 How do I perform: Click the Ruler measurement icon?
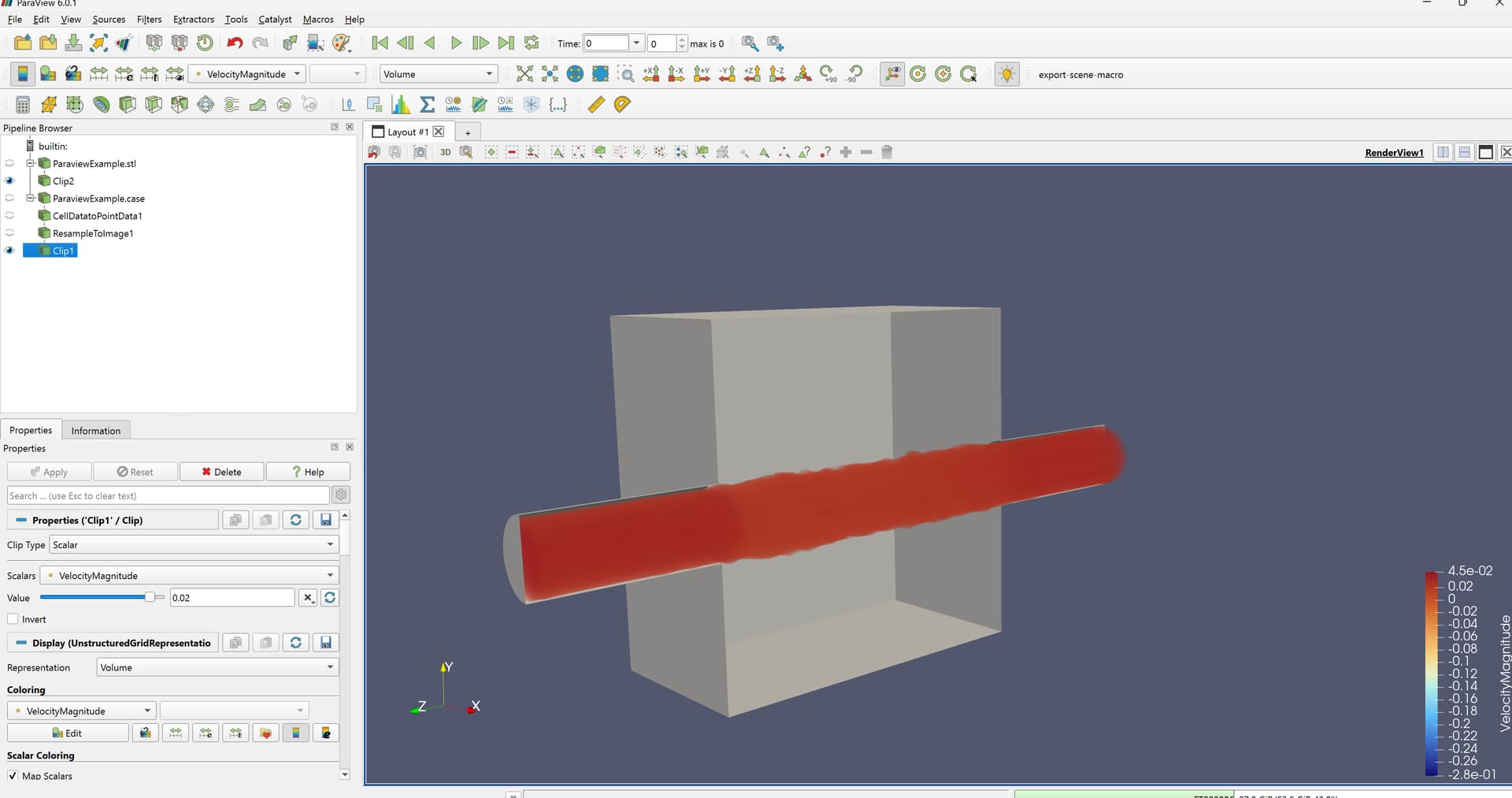point(596,105)
